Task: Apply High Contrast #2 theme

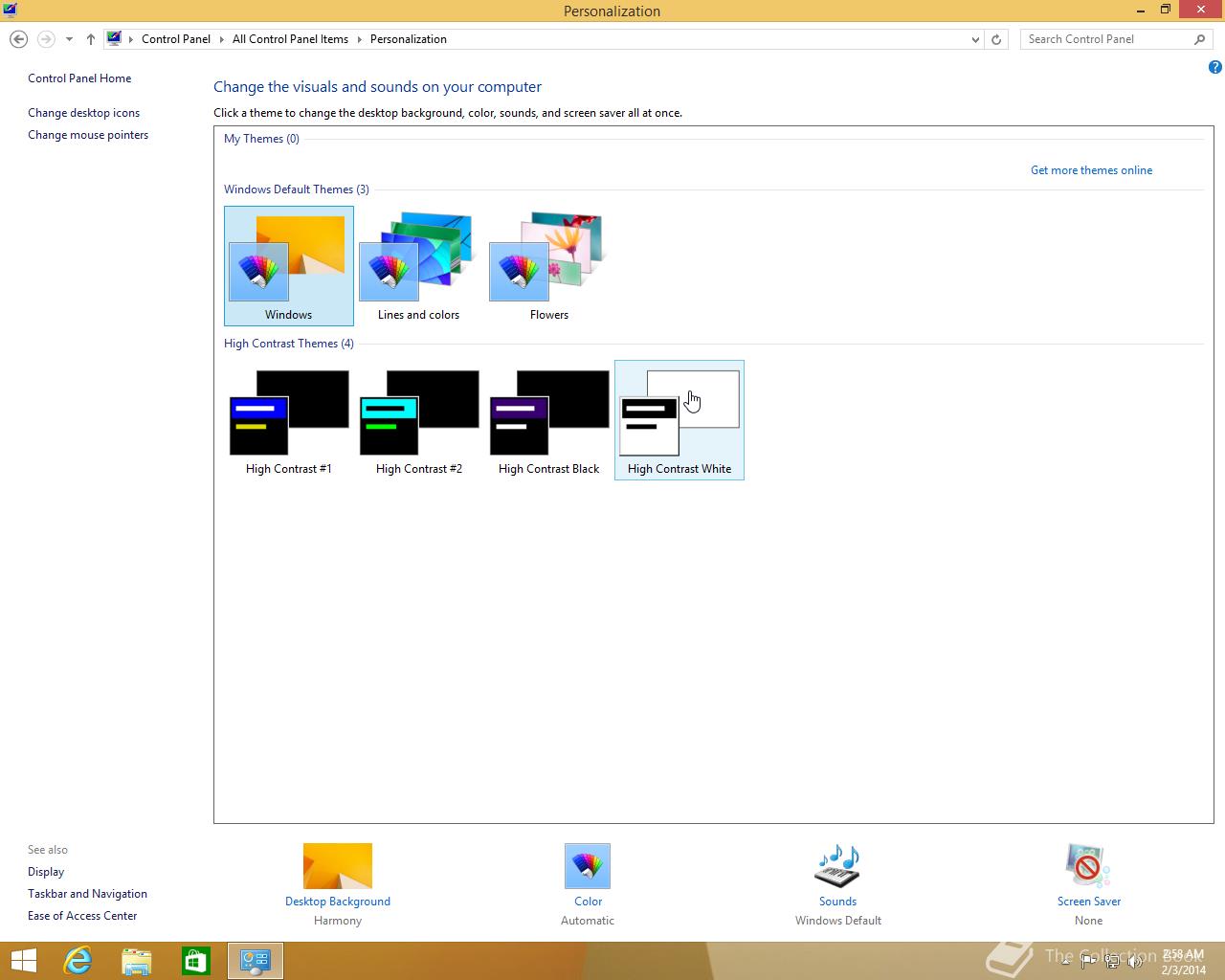Action: pyautogui.click(x=419, y=420)
